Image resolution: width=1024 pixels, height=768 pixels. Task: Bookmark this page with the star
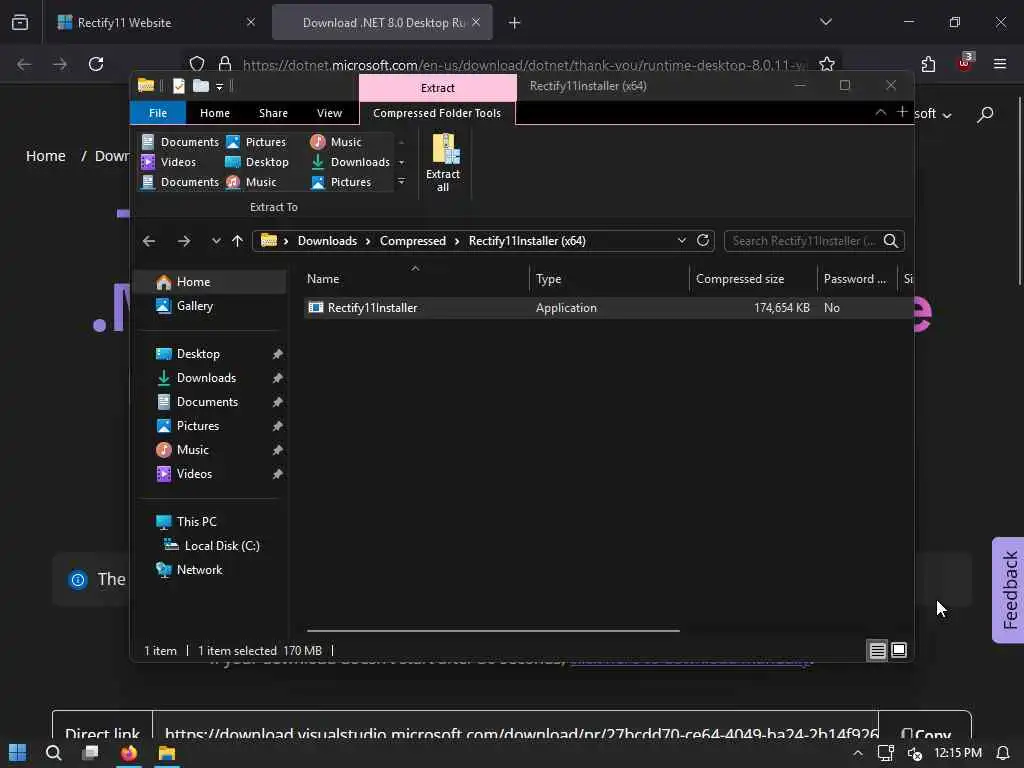(827, 64)
